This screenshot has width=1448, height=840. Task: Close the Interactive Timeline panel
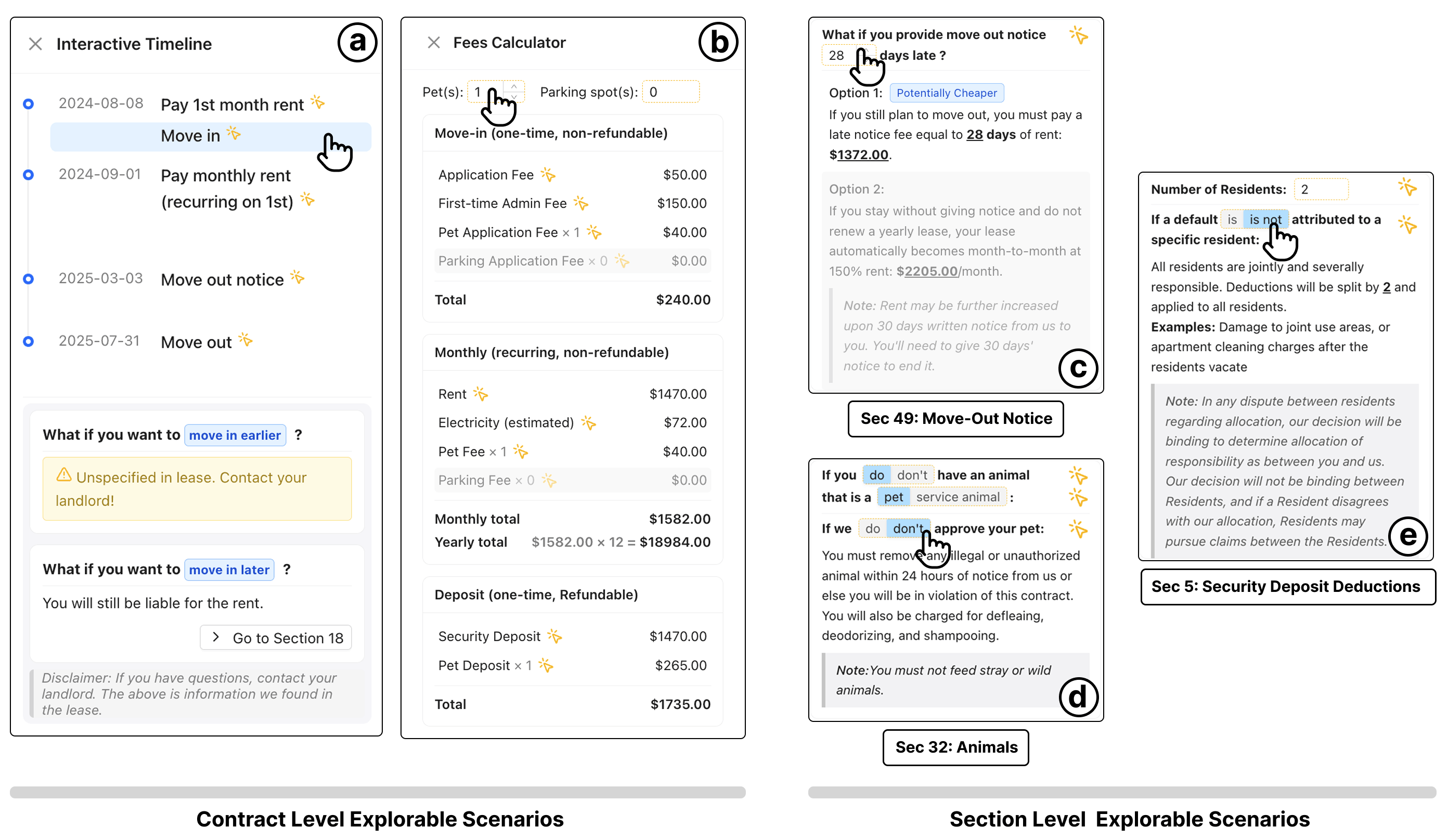[x=35, y=44]
